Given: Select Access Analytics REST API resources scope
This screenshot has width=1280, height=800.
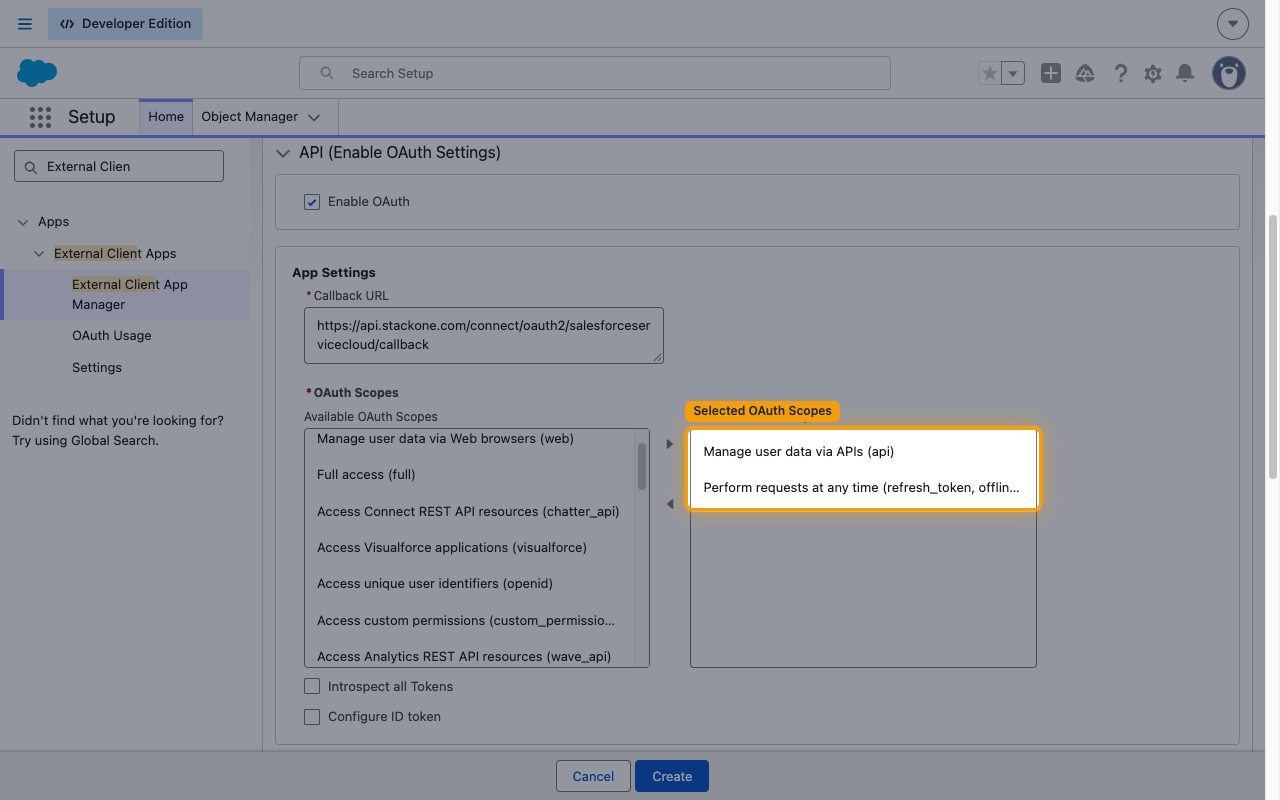Looking at the screenshot, I should click(470, 656).
